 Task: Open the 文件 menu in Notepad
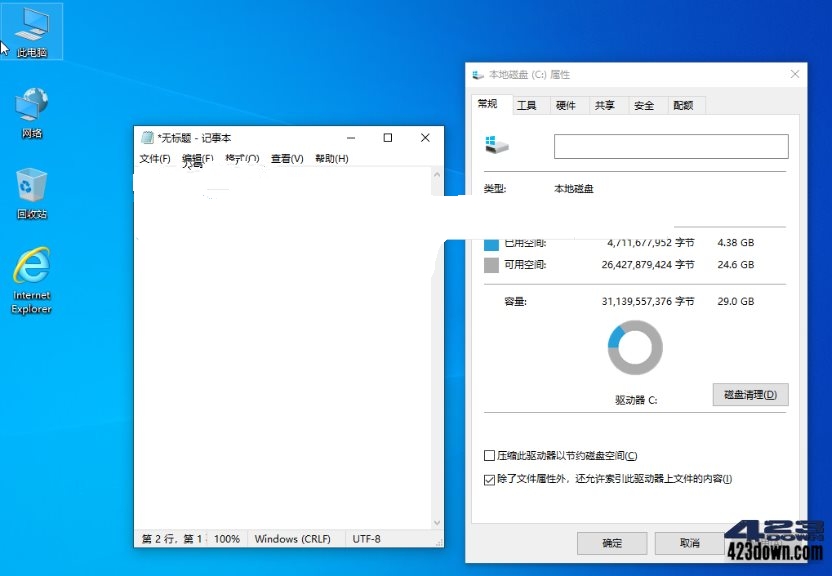pos(153,158)
